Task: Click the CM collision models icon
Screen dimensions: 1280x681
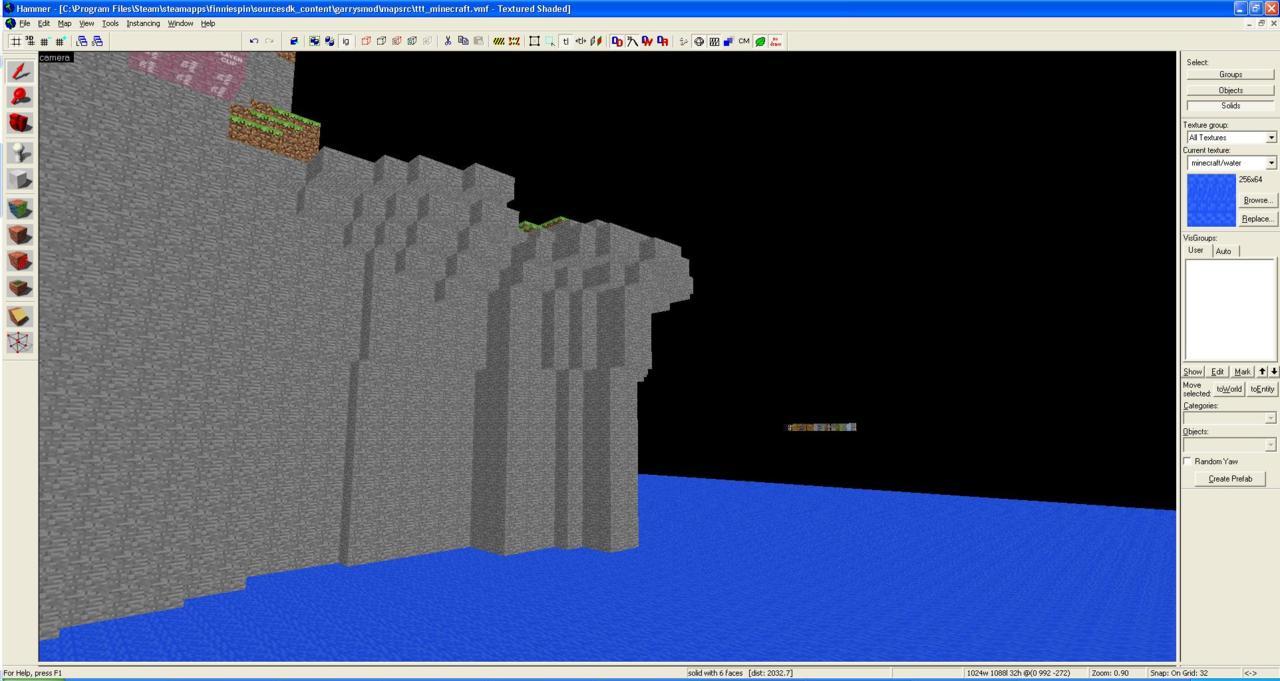Action: 744,41
